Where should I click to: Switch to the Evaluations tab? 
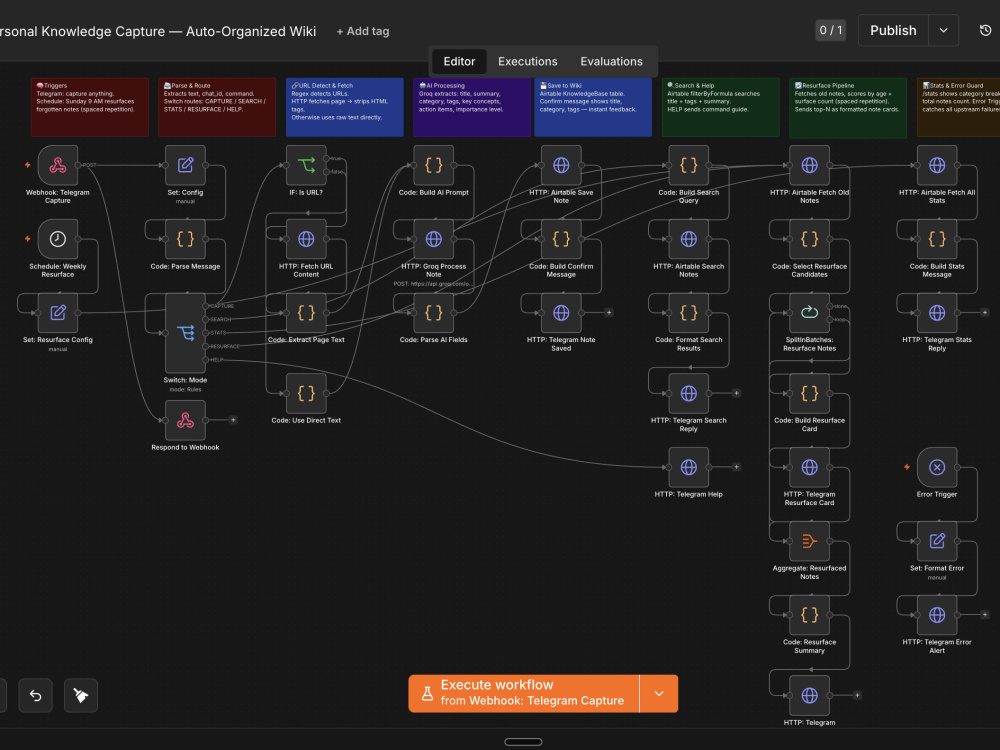click(611, 61)
